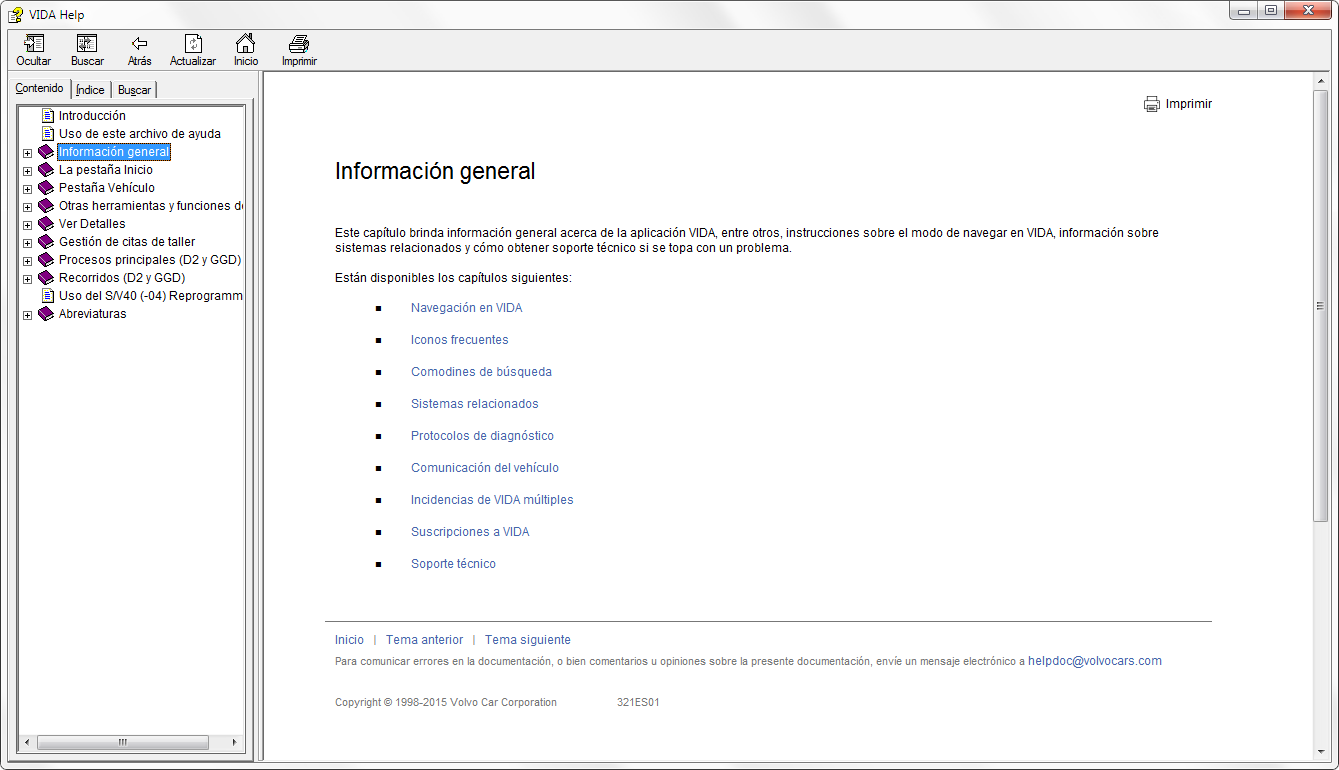Click page icon for Uso de este archivo
This screenshot has width=1339, height=770.
pos(47,134)
